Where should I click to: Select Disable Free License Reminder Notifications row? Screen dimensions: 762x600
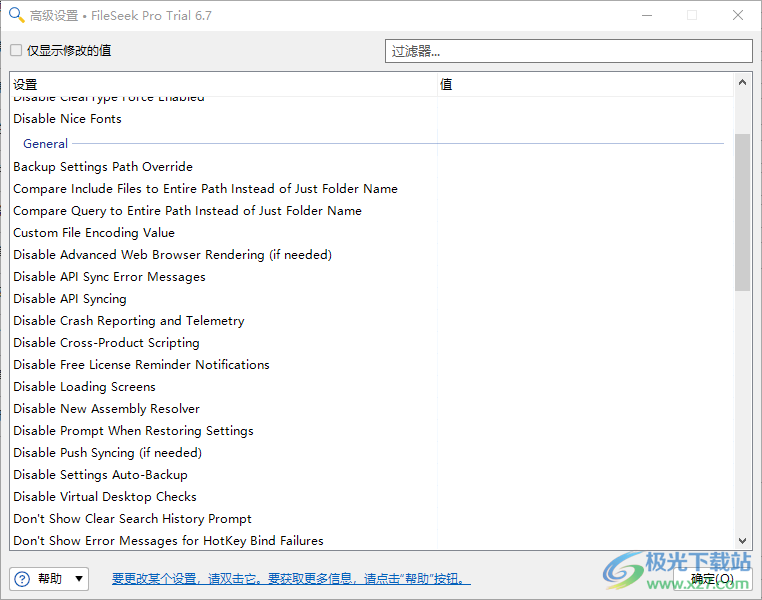point(372,364)
